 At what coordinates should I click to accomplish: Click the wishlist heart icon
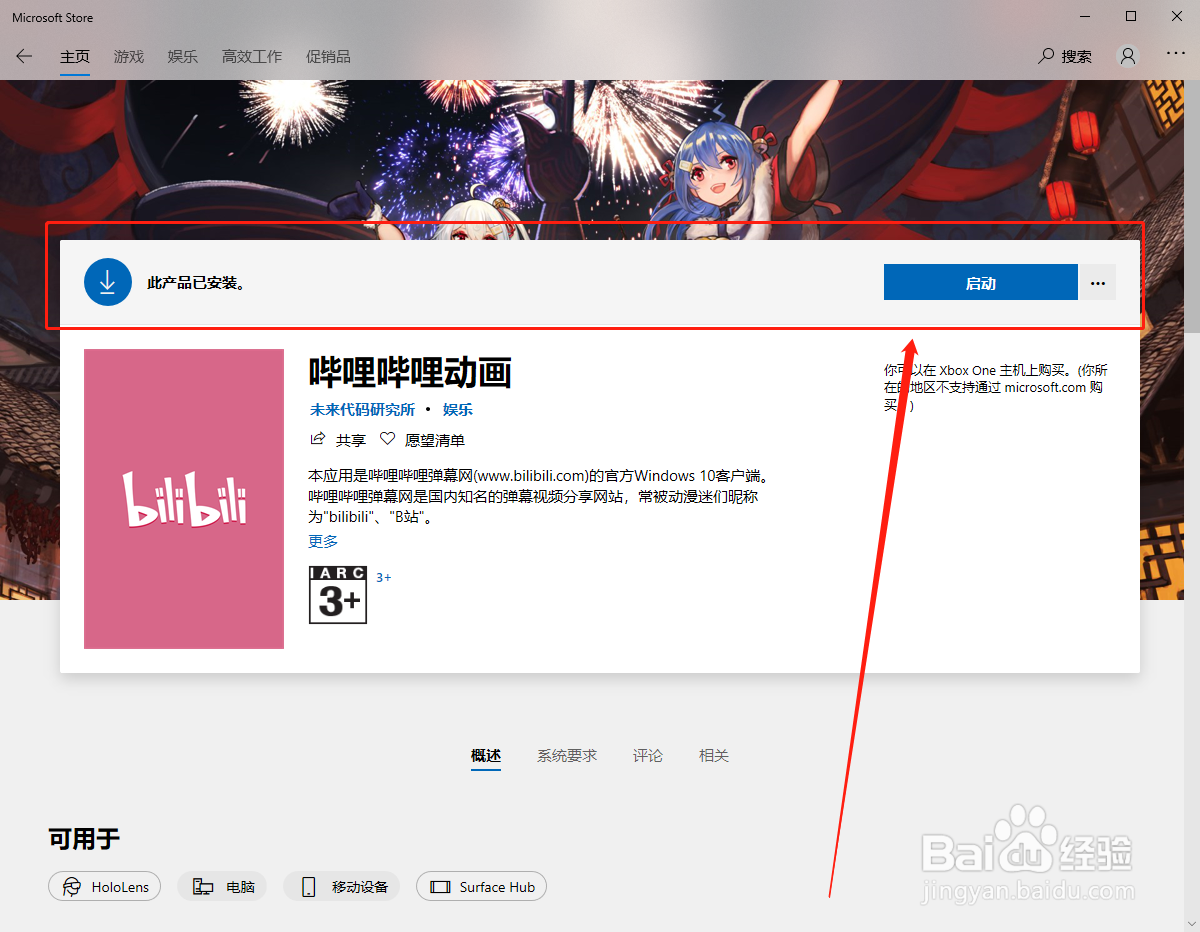[388, 439]
